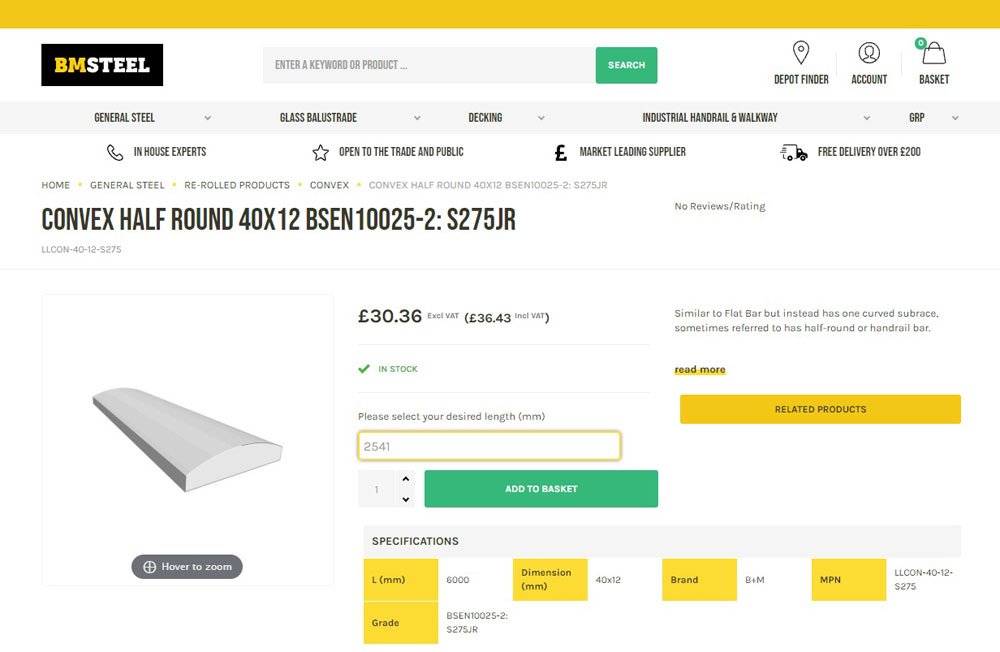Open the Decking menu
This screenshot has width=1000, height=652.
coord(485,118)
